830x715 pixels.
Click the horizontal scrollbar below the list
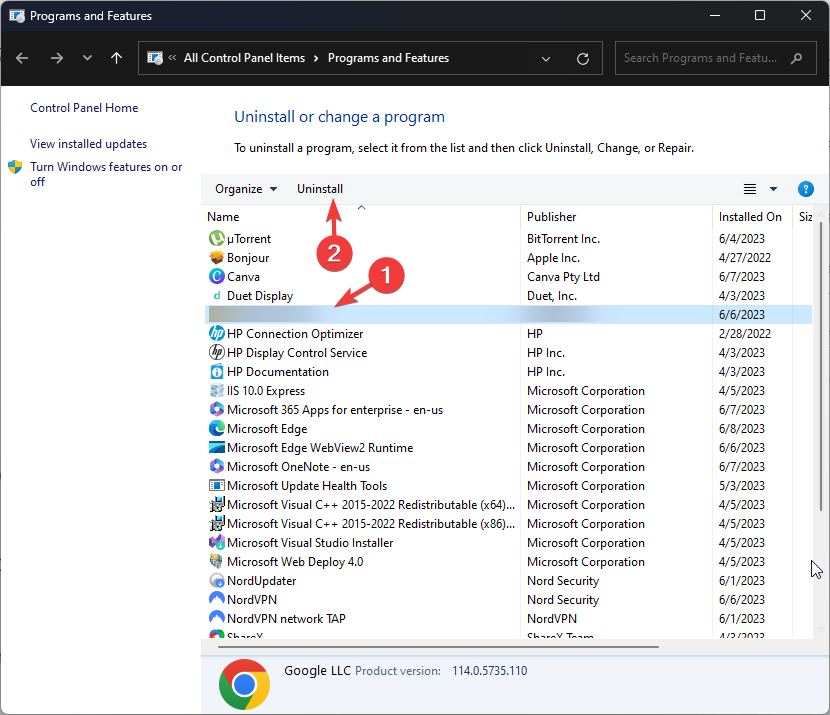click(x=438, y=647)
